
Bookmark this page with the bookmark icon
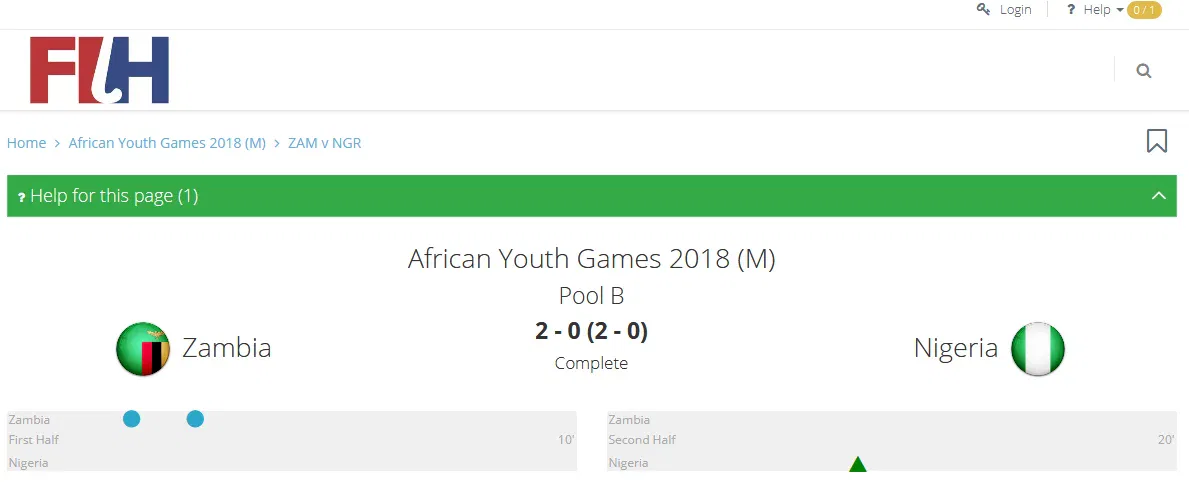(1157, 141)
